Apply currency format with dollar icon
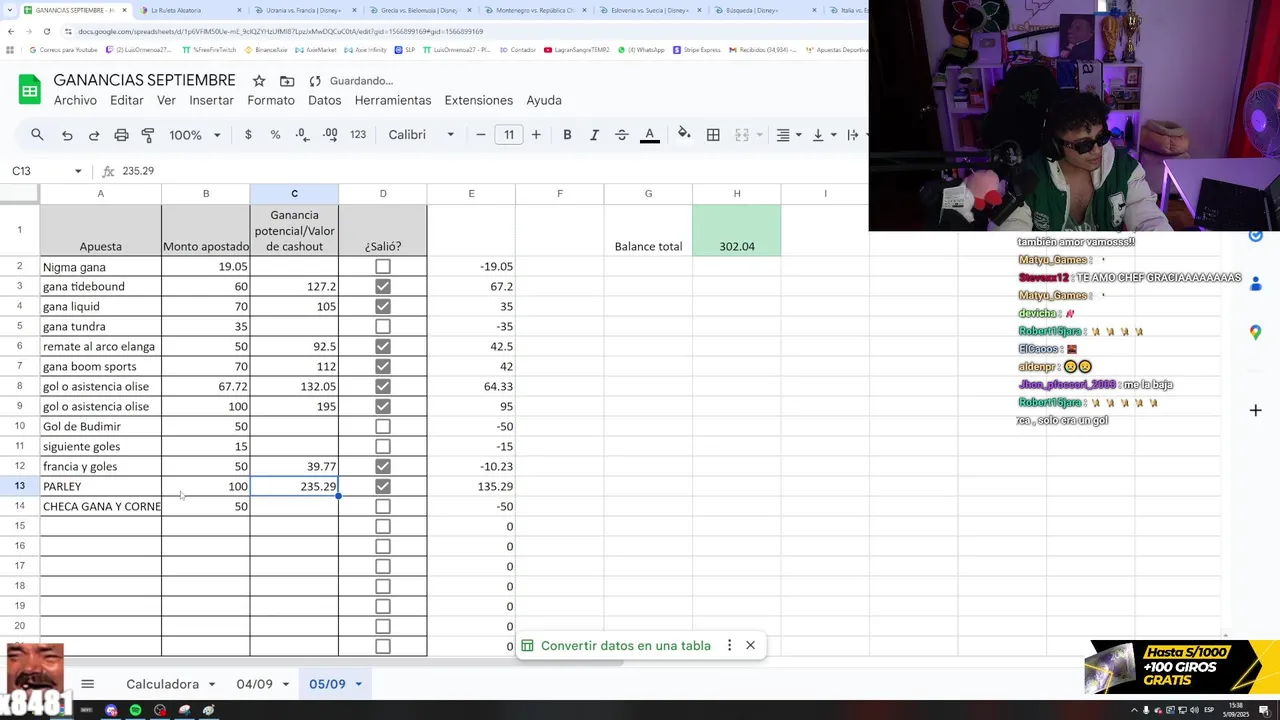The image size is (1280, 720). [x=248, y=135]
